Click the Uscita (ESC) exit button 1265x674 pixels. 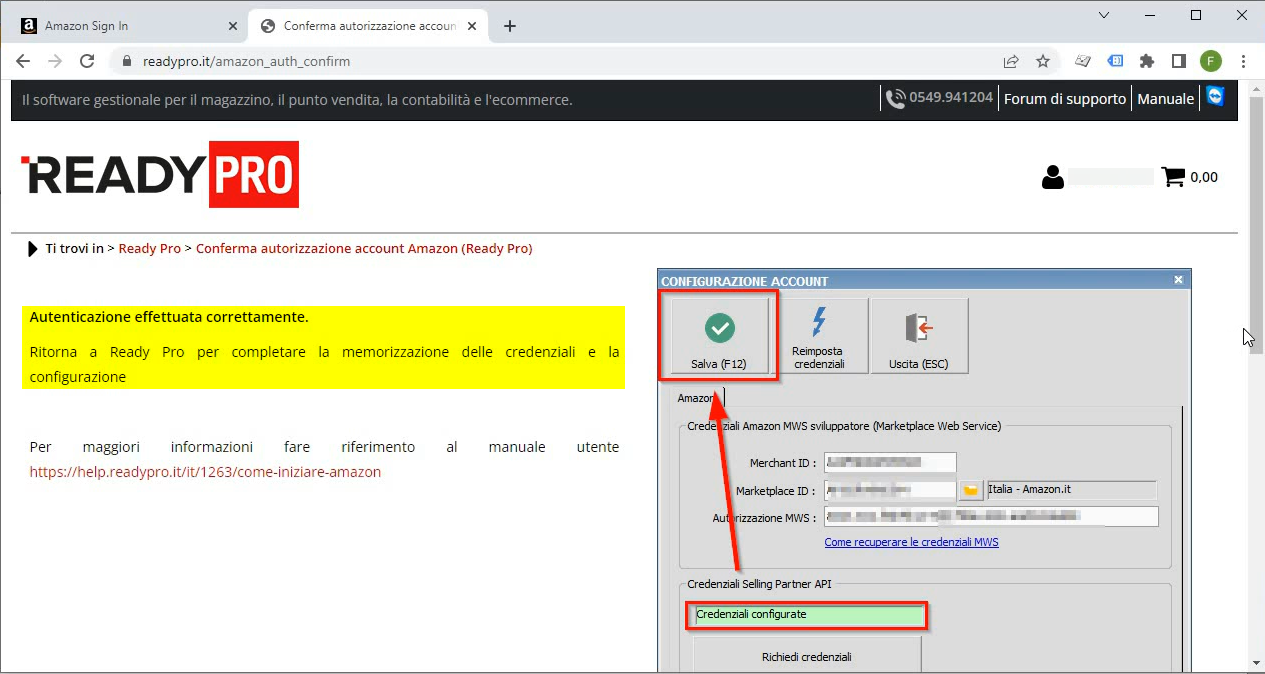(x=918, y=335)
